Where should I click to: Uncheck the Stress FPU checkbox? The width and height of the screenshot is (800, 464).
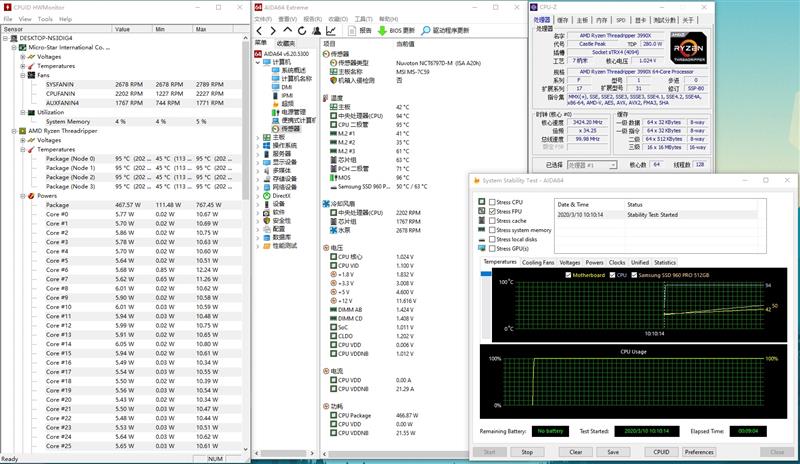(490, 212)
